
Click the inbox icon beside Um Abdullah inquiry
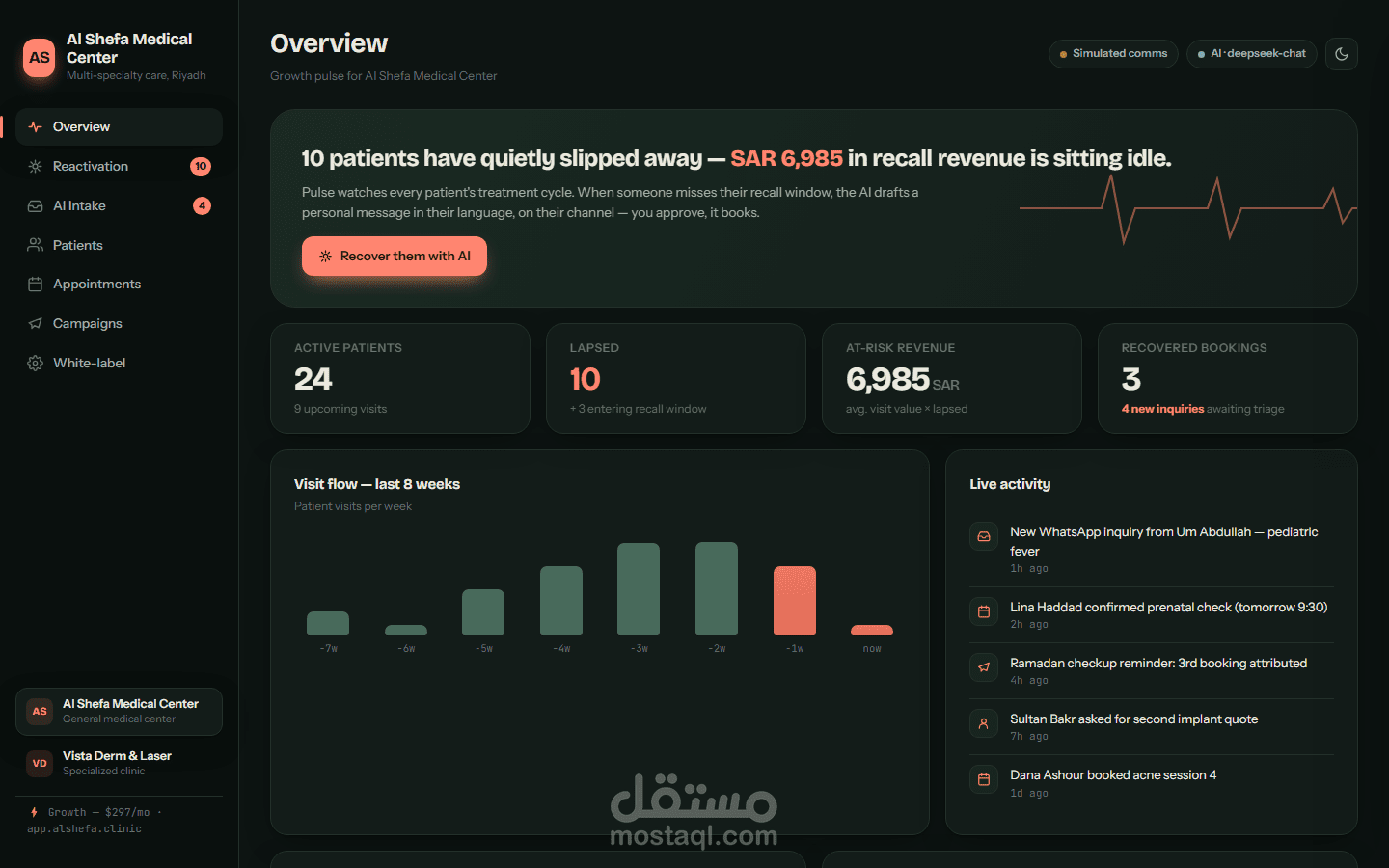click(984, 536)
